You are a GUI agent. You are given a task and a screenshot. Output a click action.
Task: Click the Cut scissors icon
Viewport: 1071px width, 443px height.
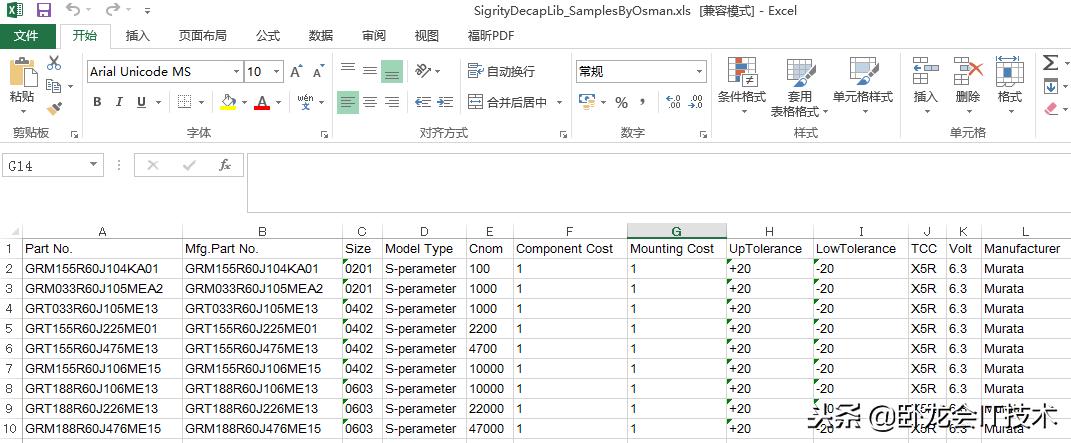54,63
